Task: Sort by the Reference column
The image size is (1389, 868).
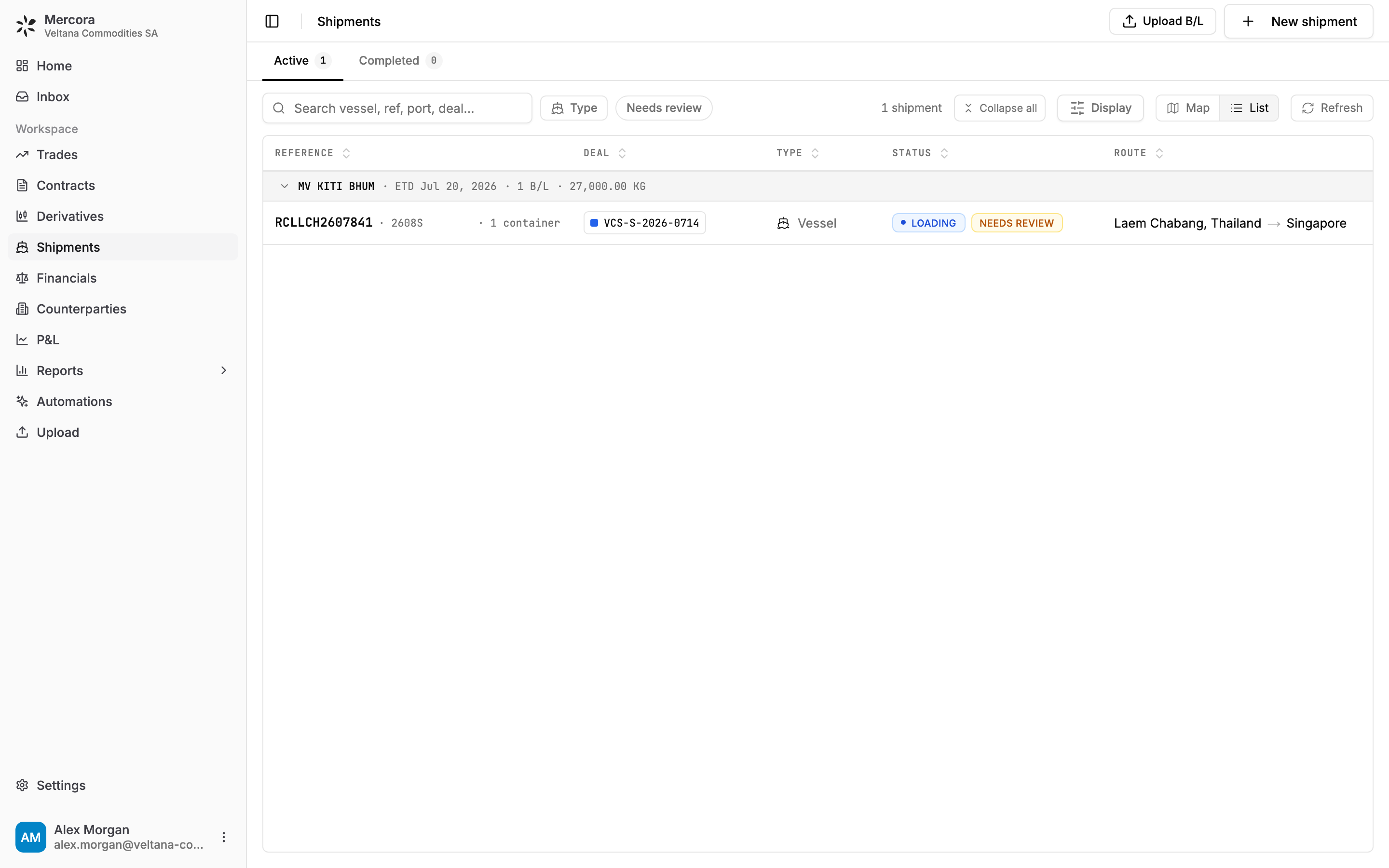Action: coord(313,153)
